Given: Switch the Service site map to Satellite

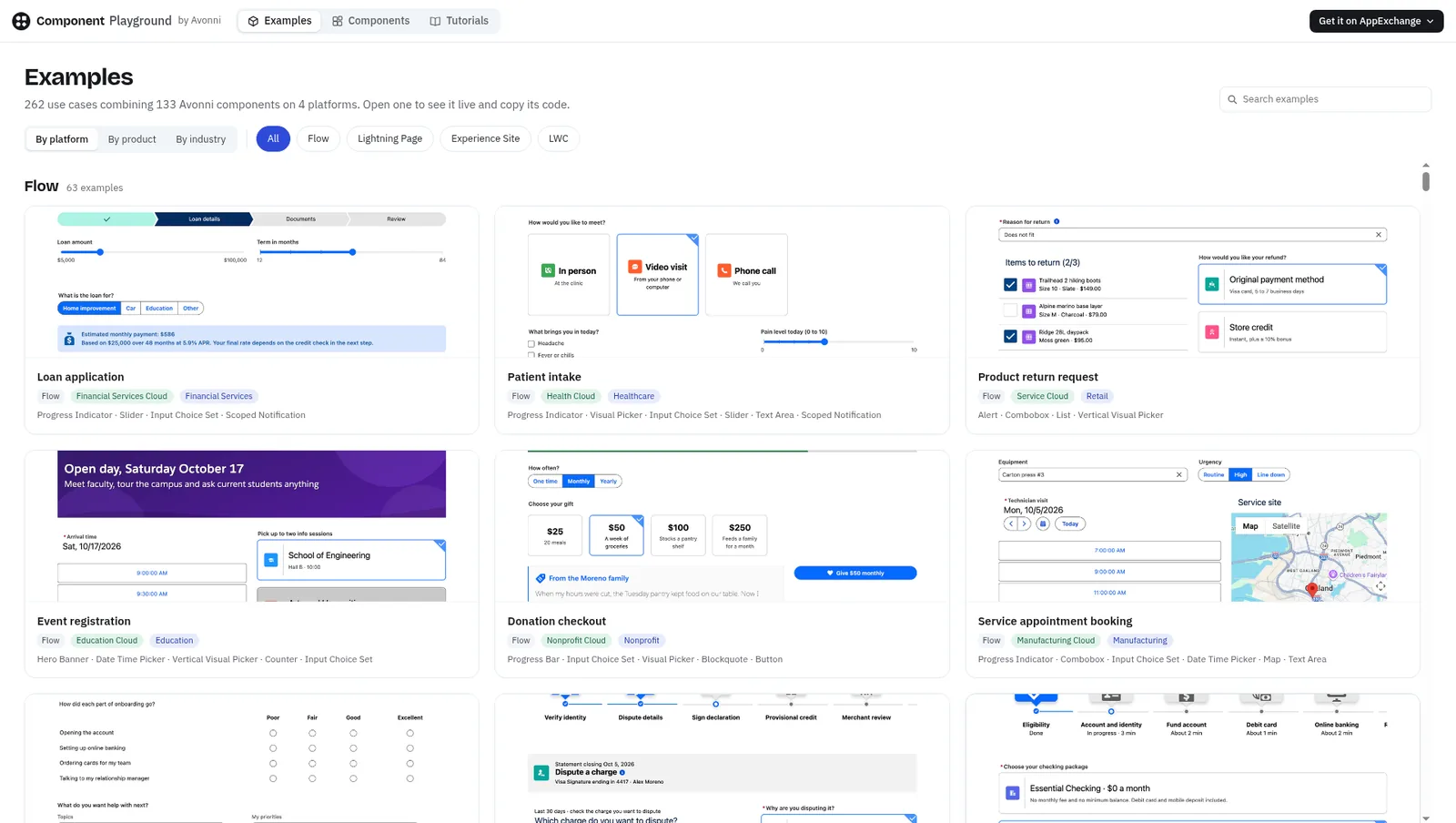Looking at the screenshot, I should click(1286, 526).
